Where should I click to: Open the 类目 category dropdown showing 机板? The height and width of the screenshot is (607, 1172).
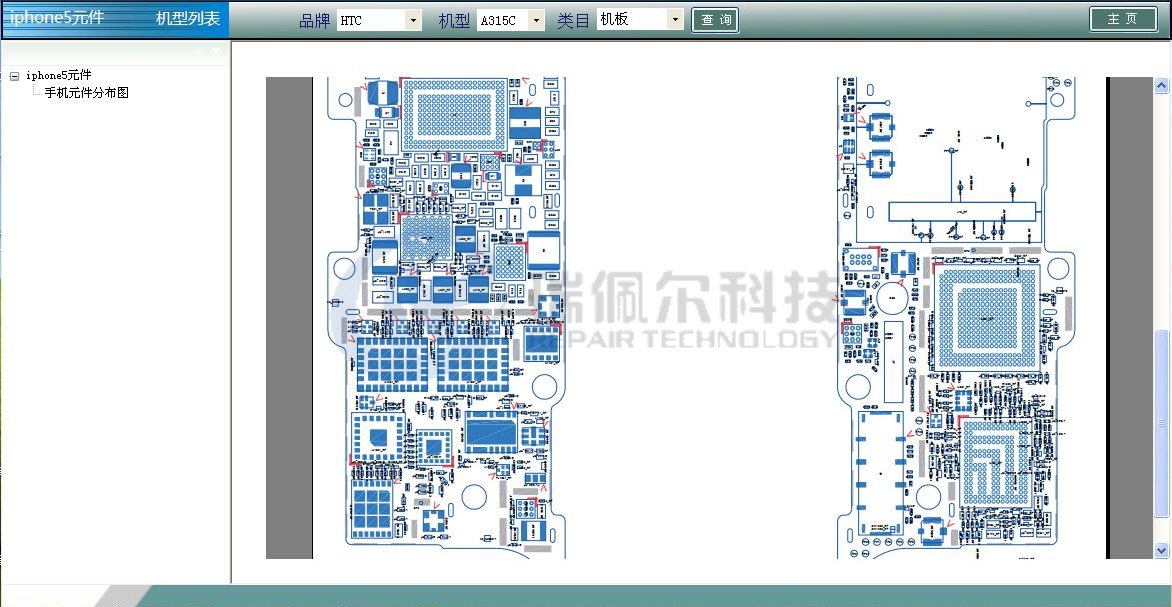tap(675, 20)
